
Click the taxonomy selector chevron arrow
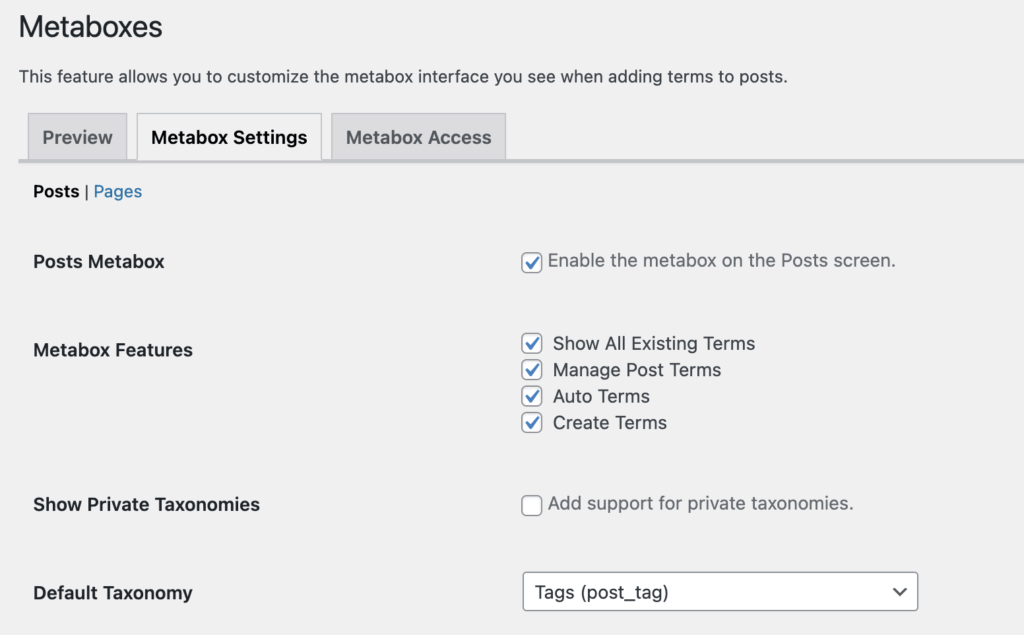coord(901,591)
